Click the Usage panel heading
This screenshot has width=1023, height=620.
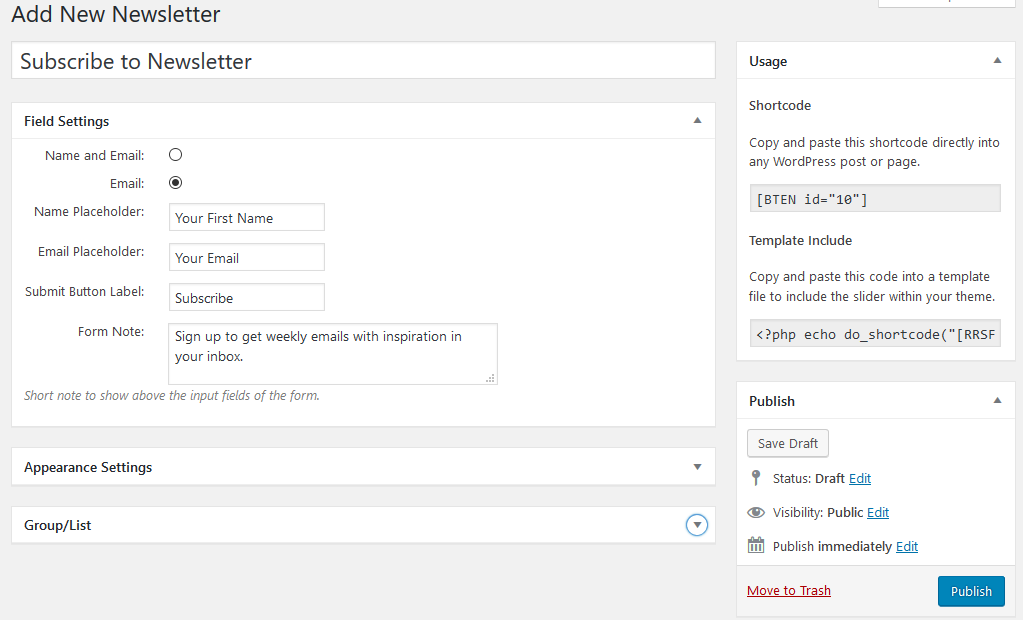(x=768, y=61)
